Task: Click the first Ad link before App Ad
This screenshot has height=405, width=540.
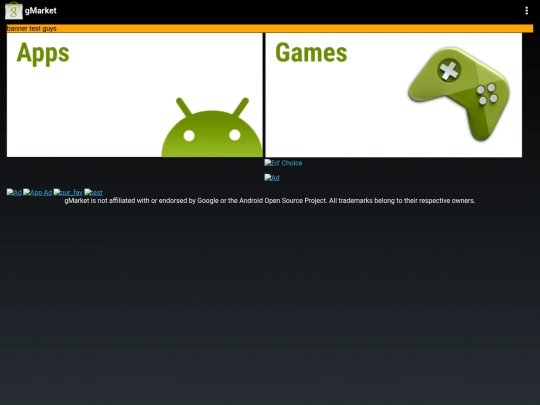Action: (x=14, y=193)
